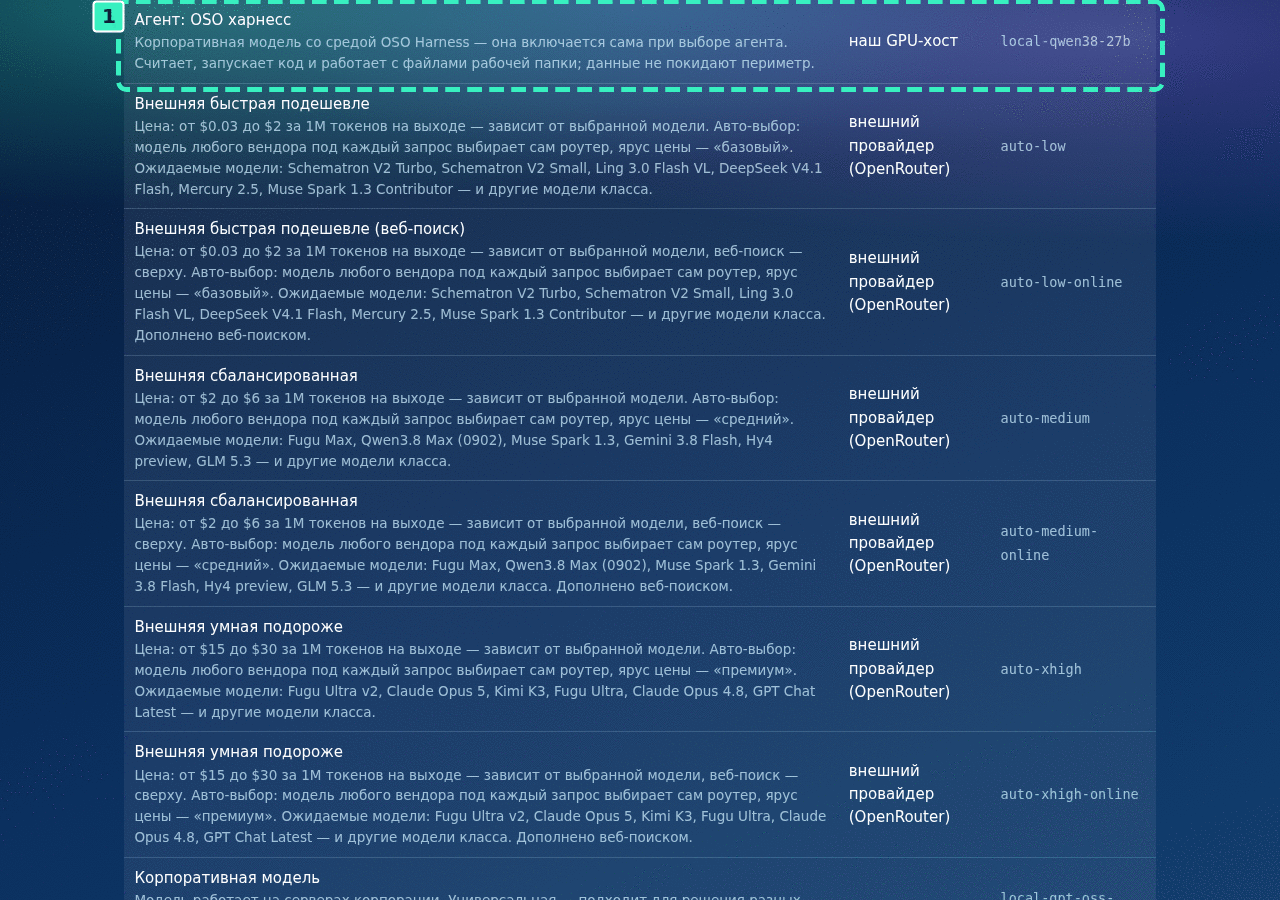Viewport: 1280px width, 900px height.
Task: Open the "Корпоративная модель" row title
Action: 227,878
